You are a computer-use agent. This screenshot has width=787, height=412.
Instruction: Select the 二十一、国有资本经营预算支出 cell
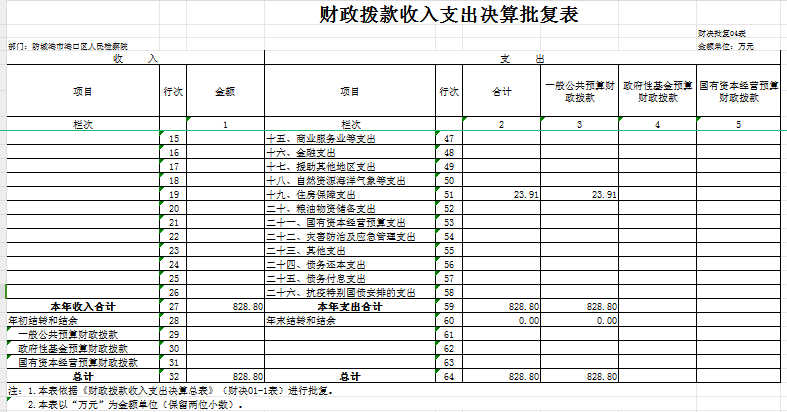pyautogui.click(x=350, y=223)
